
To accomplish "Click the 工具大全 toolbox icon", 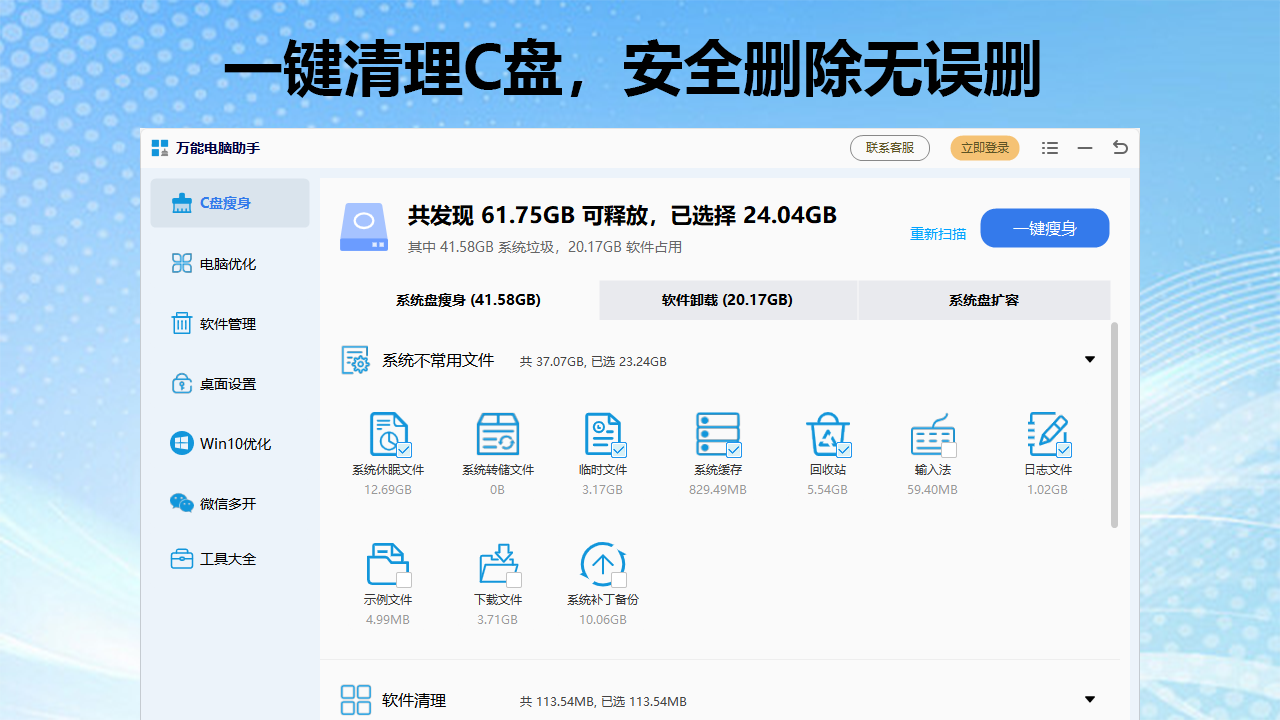I will [182, 559].
